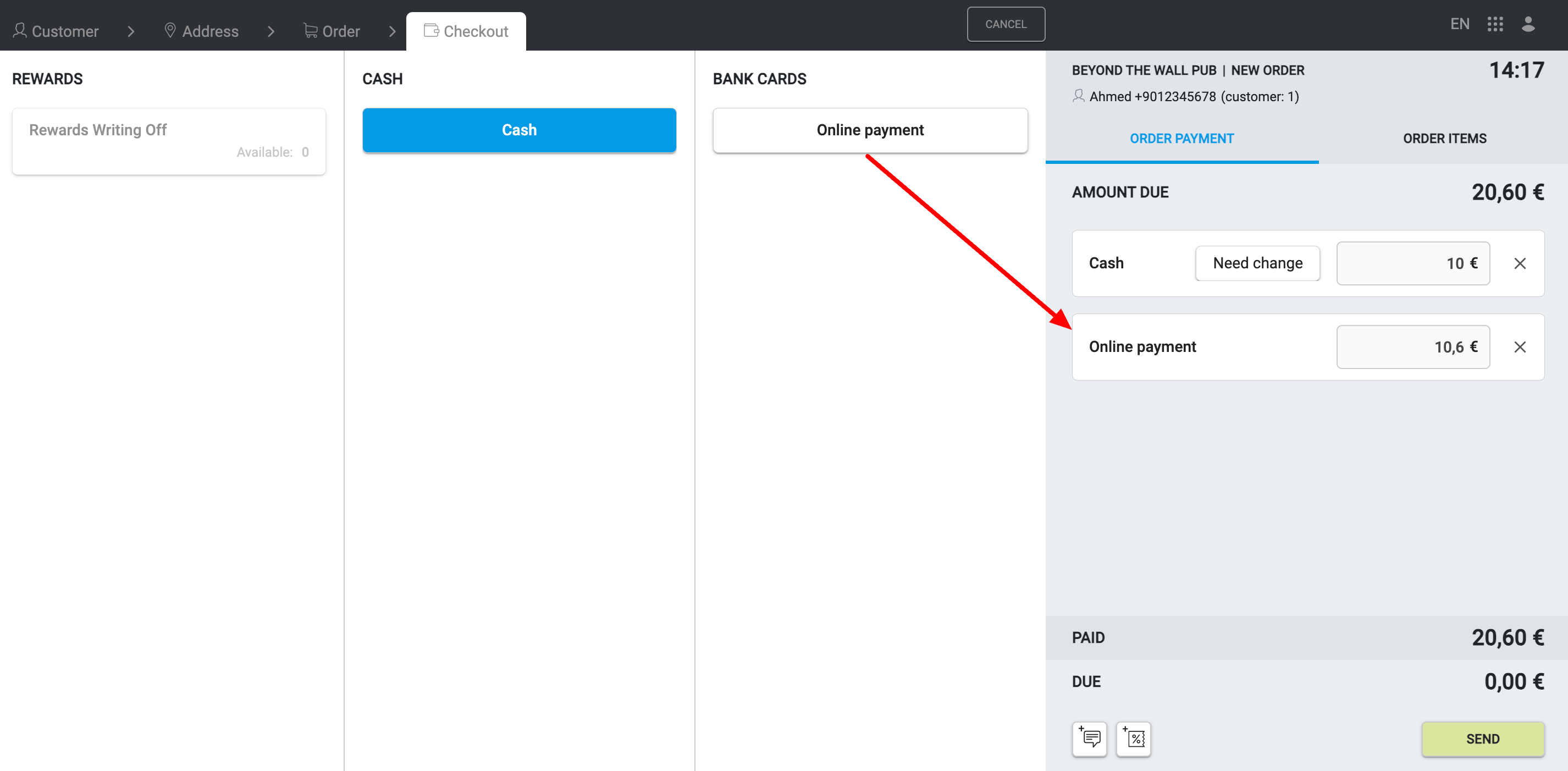Click the customer person icon beside Ahmed
The height and width of the screenshot is (771, 1568).
coord(1078,96)
